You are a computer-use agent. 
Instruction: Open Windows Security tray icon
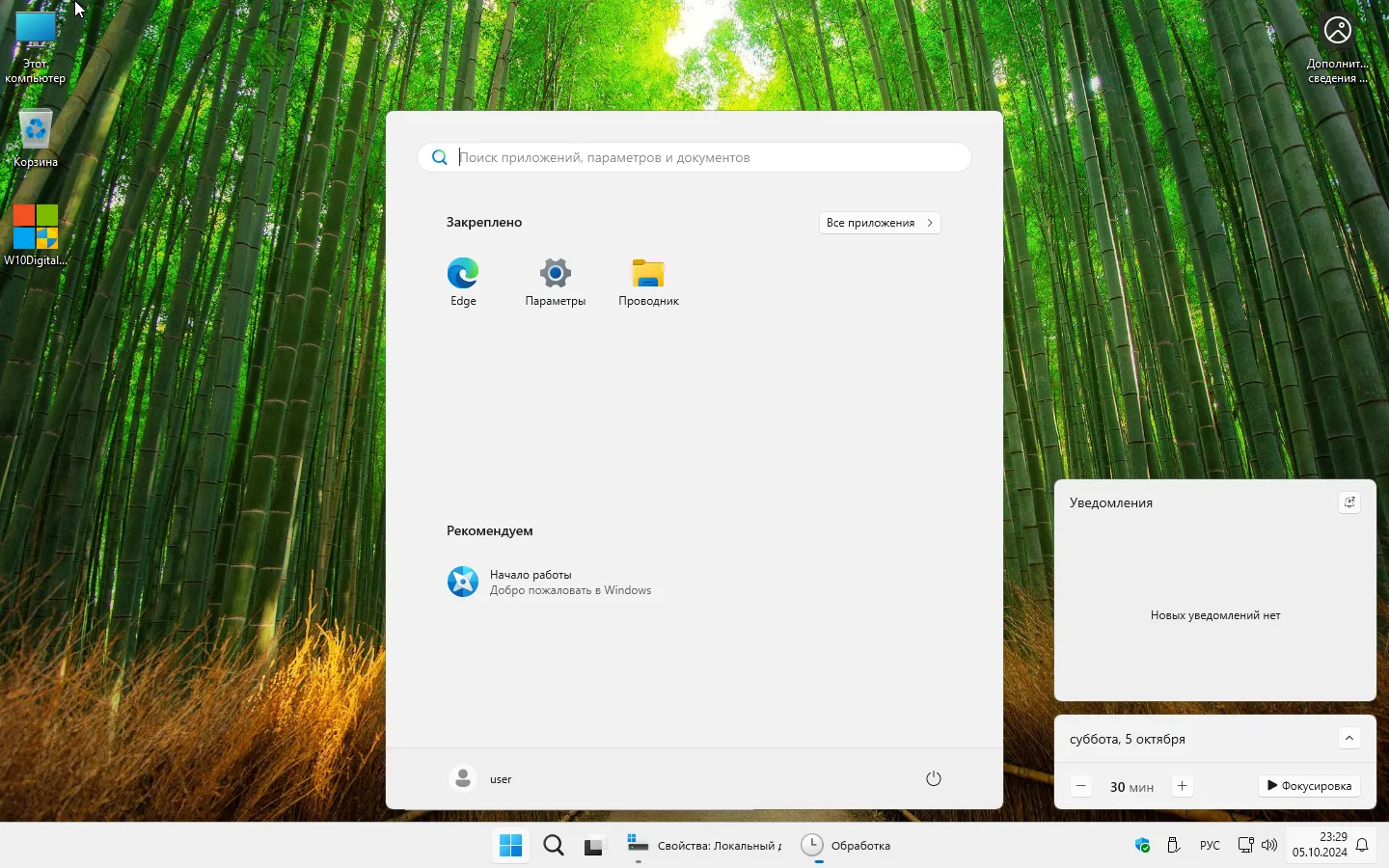click(1143, 846)
